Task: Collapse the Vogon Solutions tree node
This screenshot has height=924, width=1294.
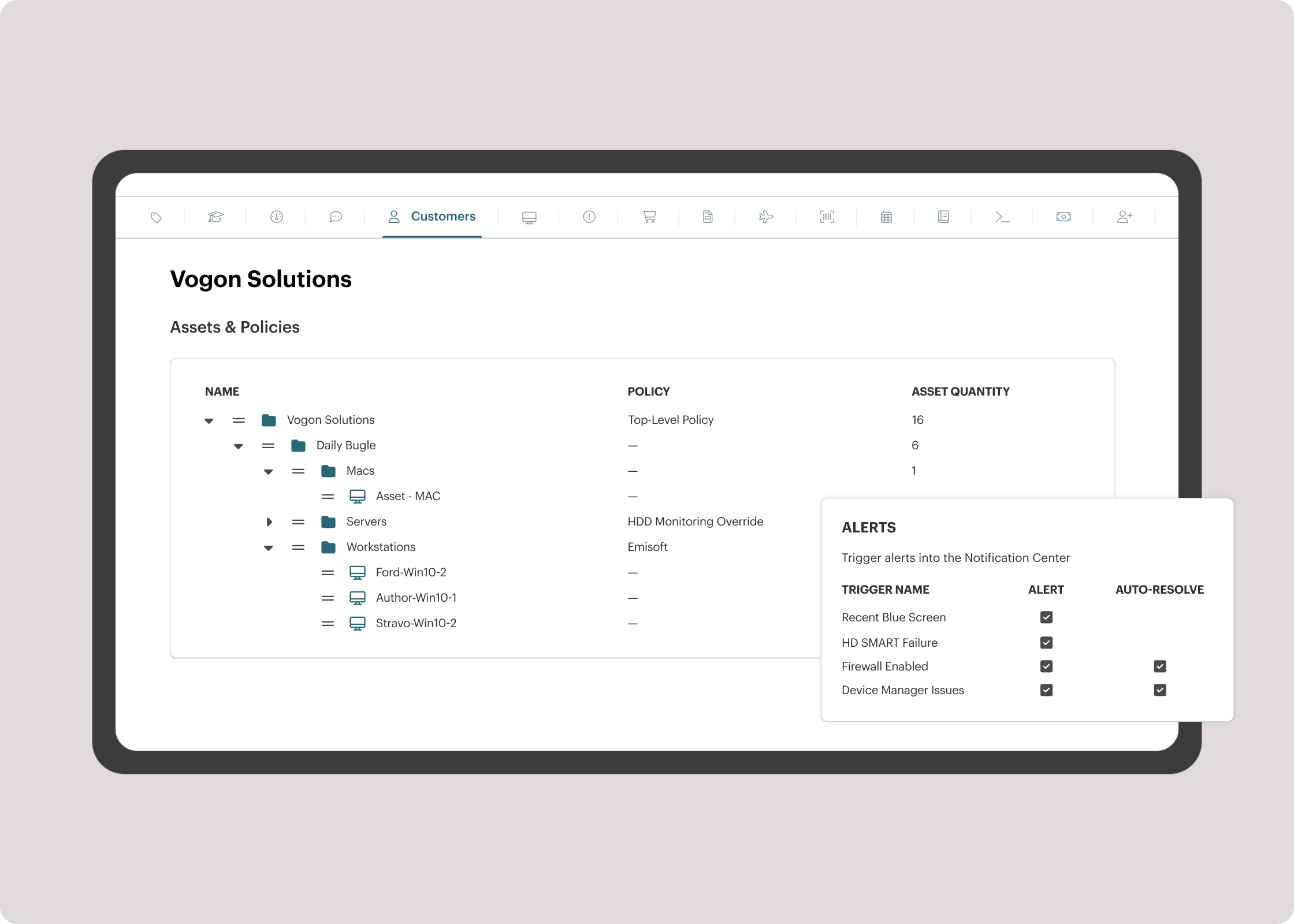Action: (209, 420)
